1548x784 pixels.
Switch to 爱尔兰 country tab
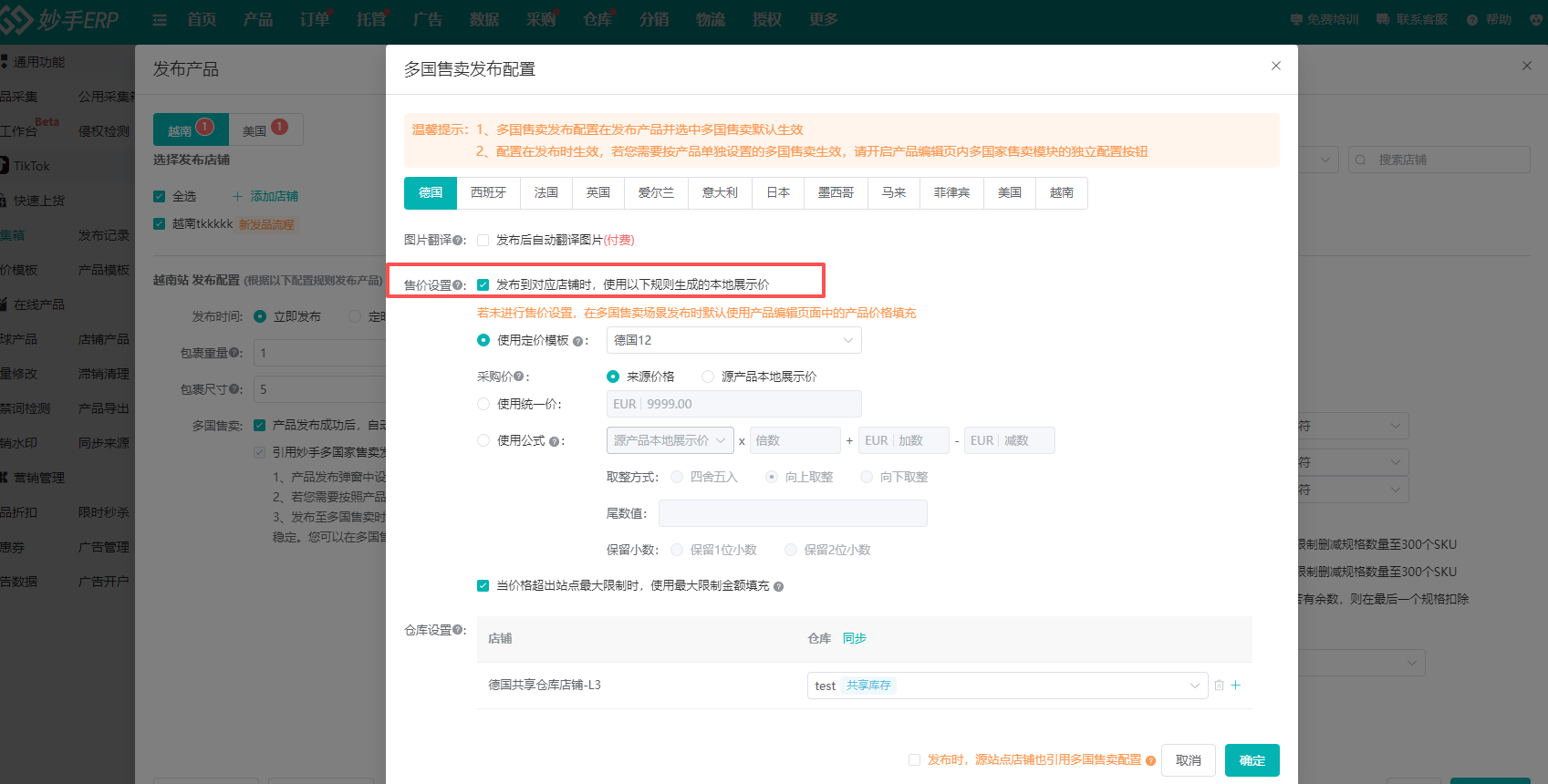pos(657,193)
